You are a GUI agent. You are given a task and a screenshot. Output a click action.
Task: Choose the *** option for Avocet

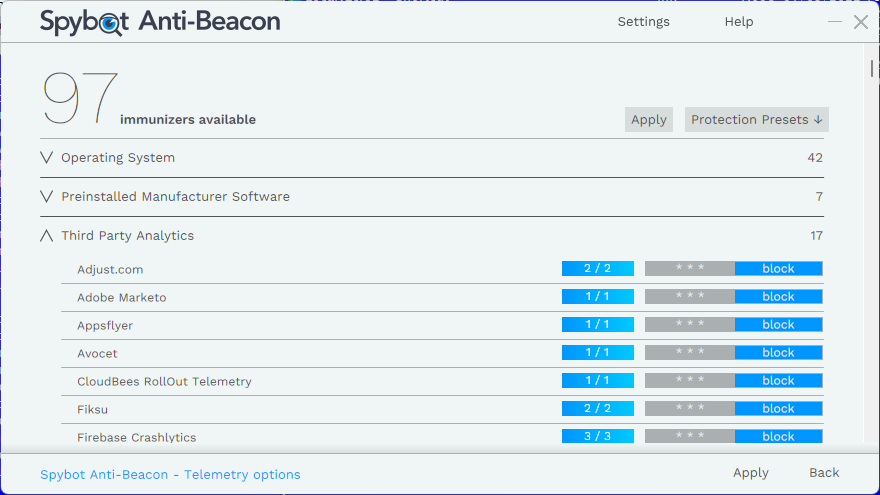(x=690, y=352)
